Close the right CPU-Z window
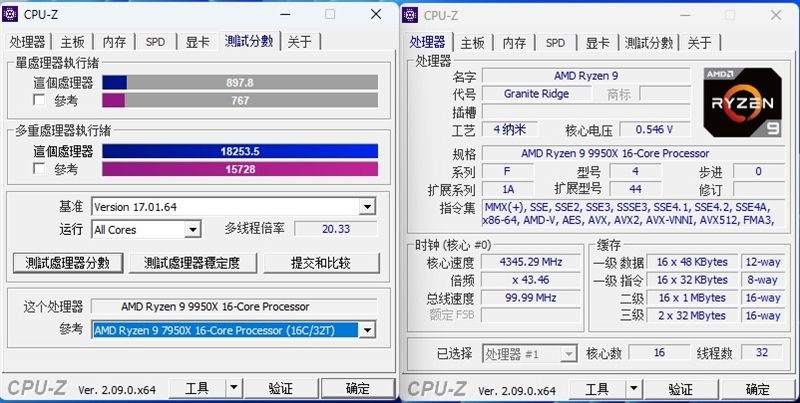800x403 pixels. click(776, 15)
